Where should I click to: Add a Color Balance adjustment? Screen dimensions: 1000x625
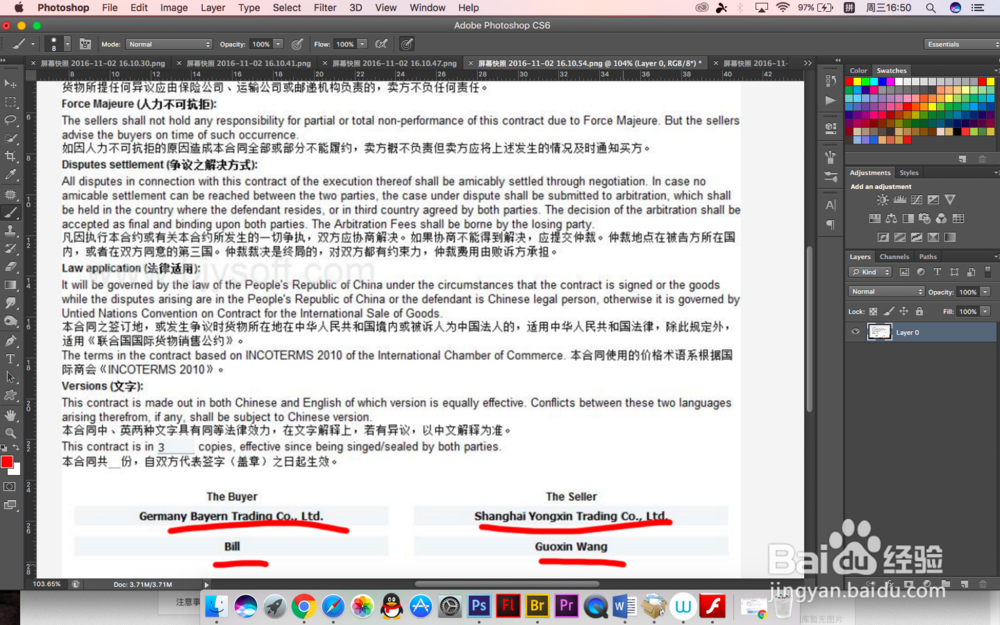[x=891, y=219]
